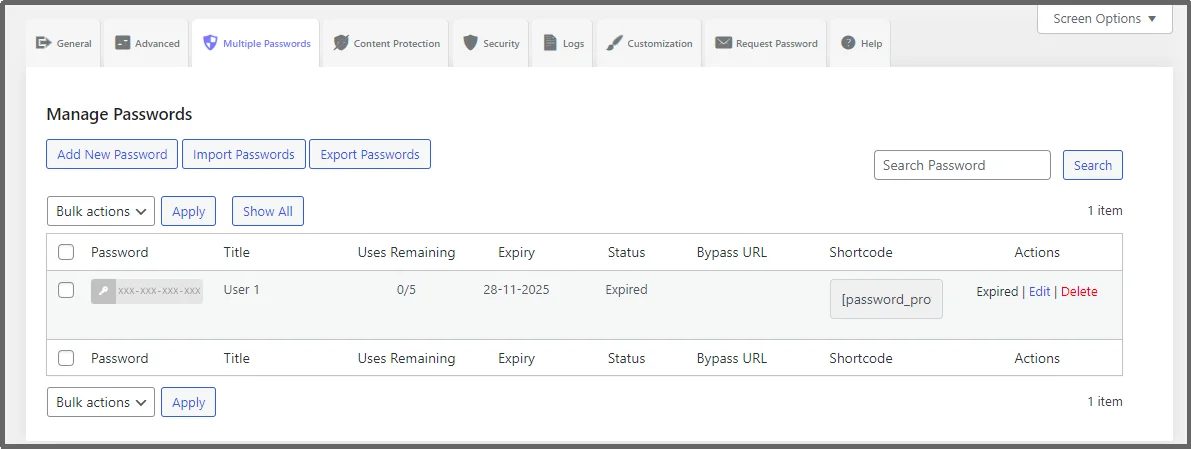Viewport: 1191px width, 449px height.
Task: Open the Logs tab
Action: tap(564, 43)
